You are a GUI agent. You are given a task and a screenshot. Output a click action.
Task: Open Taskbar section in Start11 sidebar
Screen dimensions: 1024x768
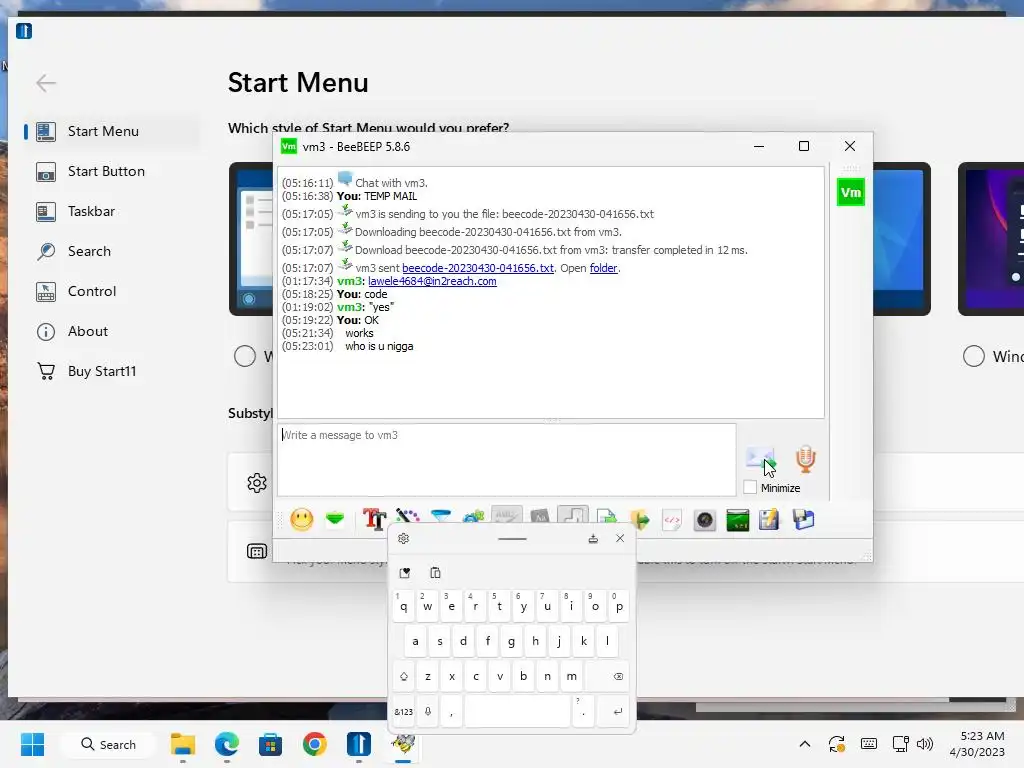tap(111, 211)
